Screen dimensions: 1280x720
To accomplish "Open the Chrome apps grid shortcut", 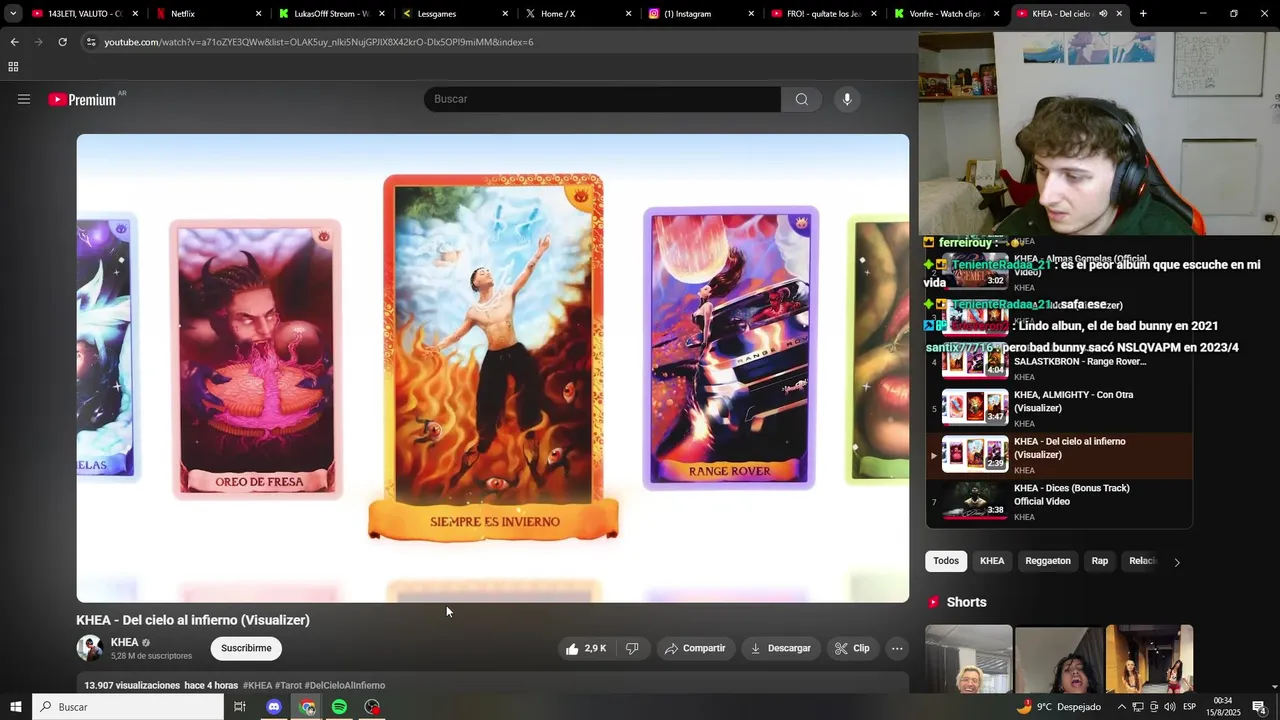I will (x=13, y=67).
